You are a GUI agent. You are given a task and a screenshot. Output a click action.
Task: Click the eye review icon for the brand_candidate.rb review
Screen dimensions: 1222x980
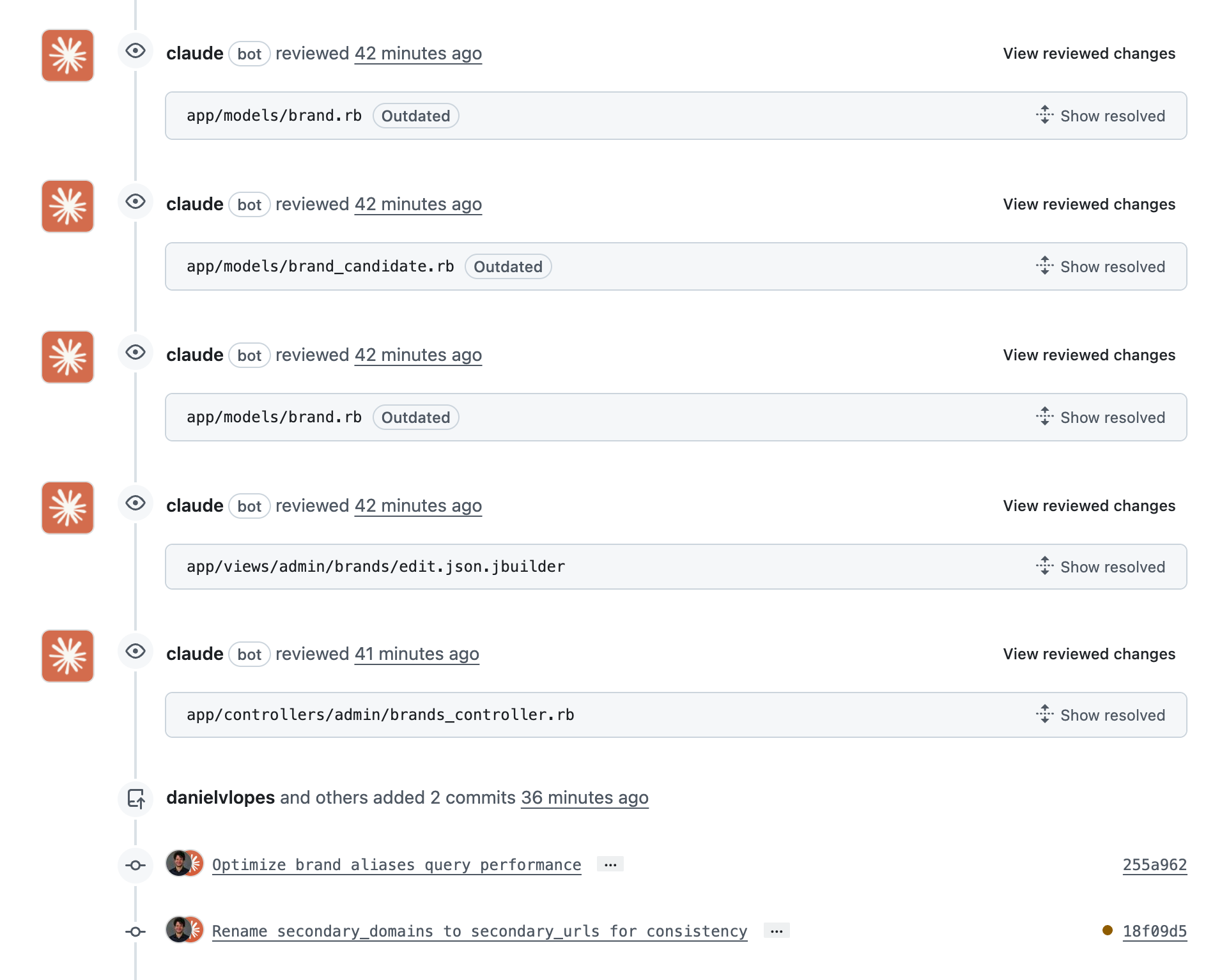pyautogui.click(x=135, y=202)
